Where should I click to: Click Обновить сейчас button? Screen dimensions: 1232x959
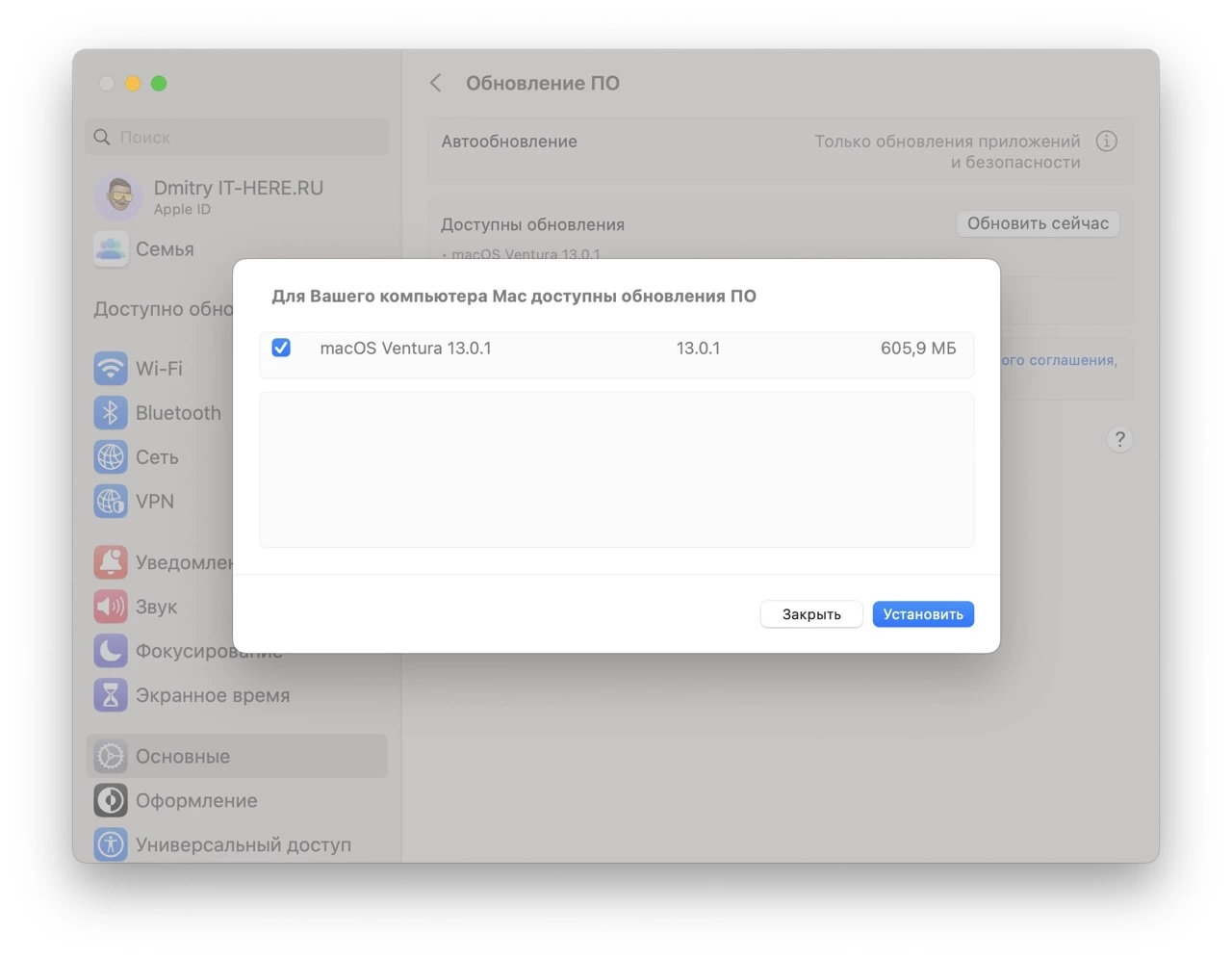point(1038,223)
